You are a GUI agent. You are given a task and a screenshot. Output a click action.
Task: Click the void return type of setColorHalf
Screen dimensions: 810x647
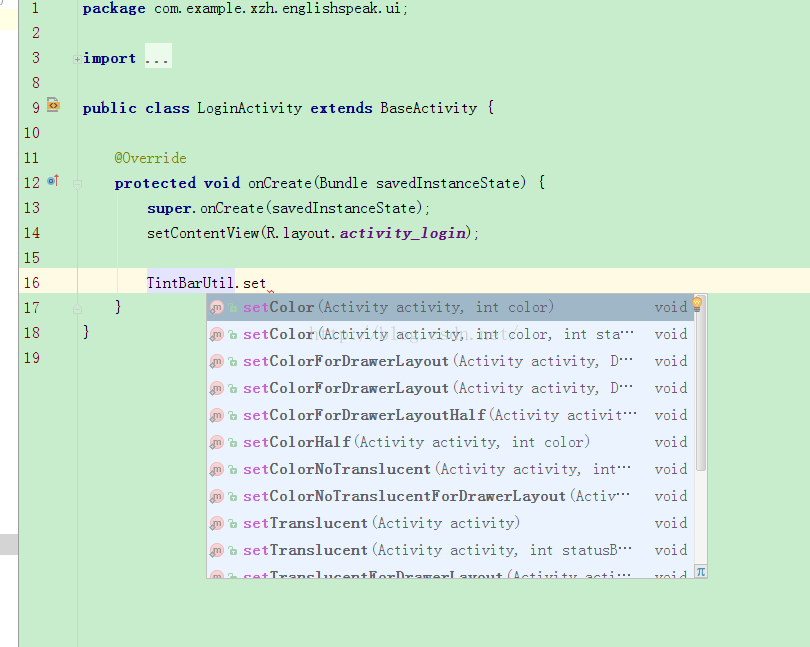click(x=671, y=442)
